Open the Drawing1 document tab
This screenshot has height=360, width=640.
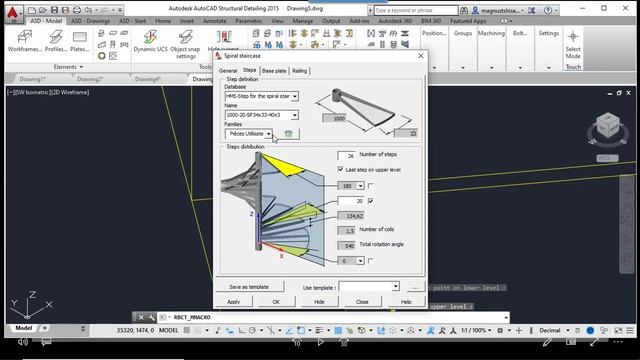[x=32, y=79]
